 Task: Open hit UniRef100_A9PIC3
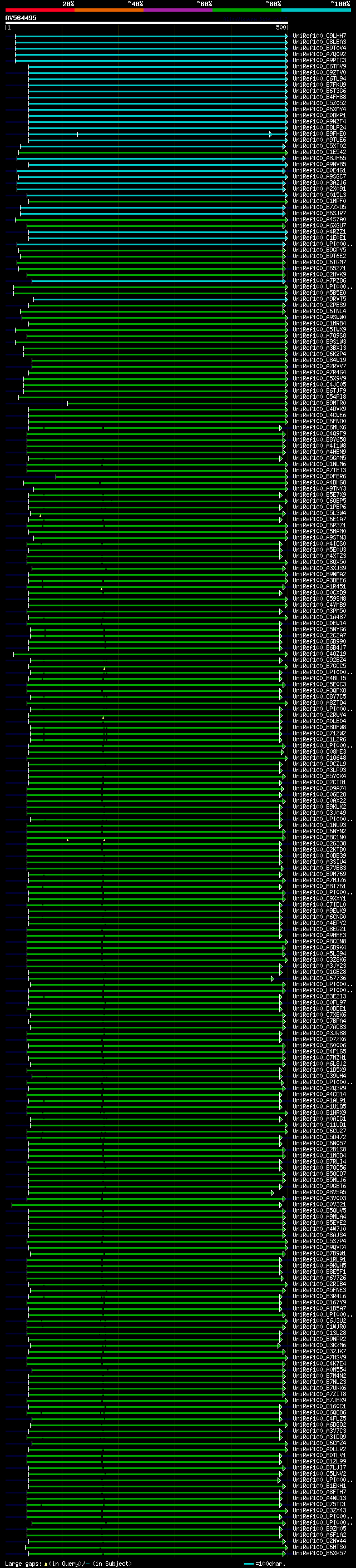319,60
